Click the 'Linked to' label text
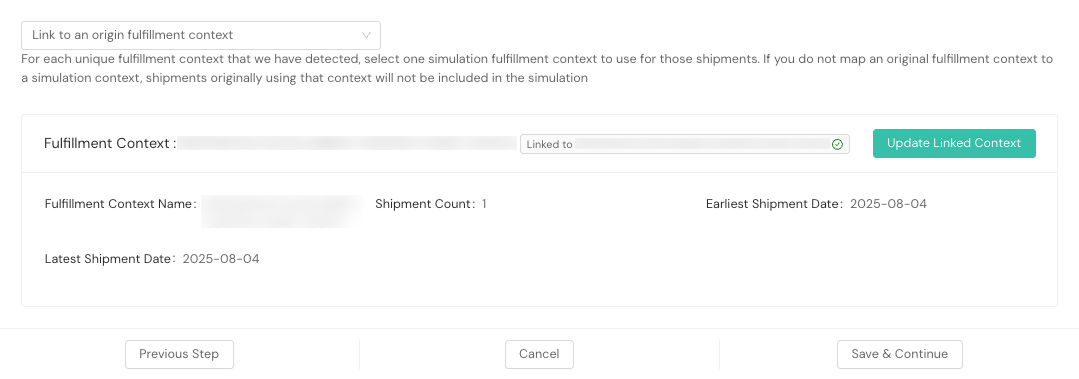The width and height of the screenshot is (1079, 379). click(549, 144)
